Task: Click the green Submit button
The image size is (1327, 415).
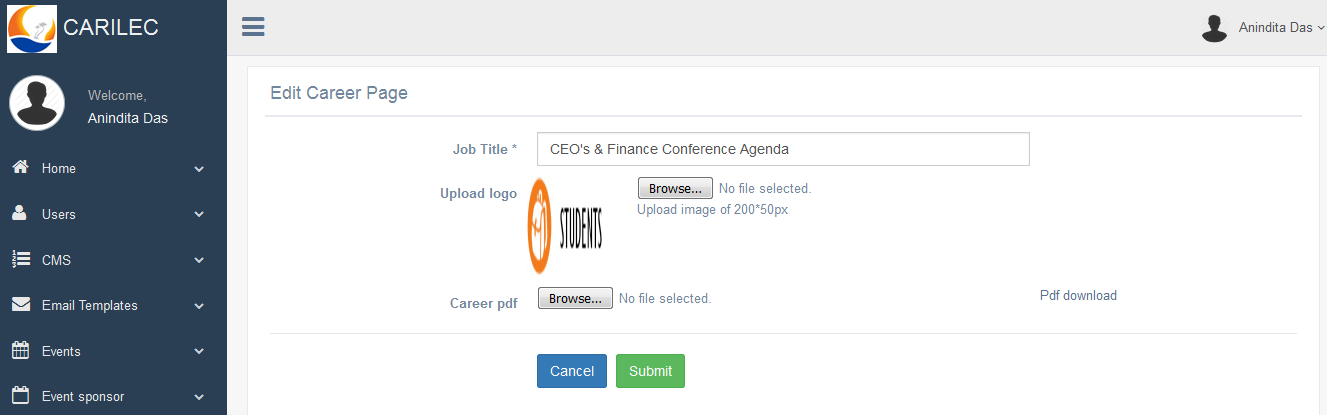Action: (x=650, y=371)
